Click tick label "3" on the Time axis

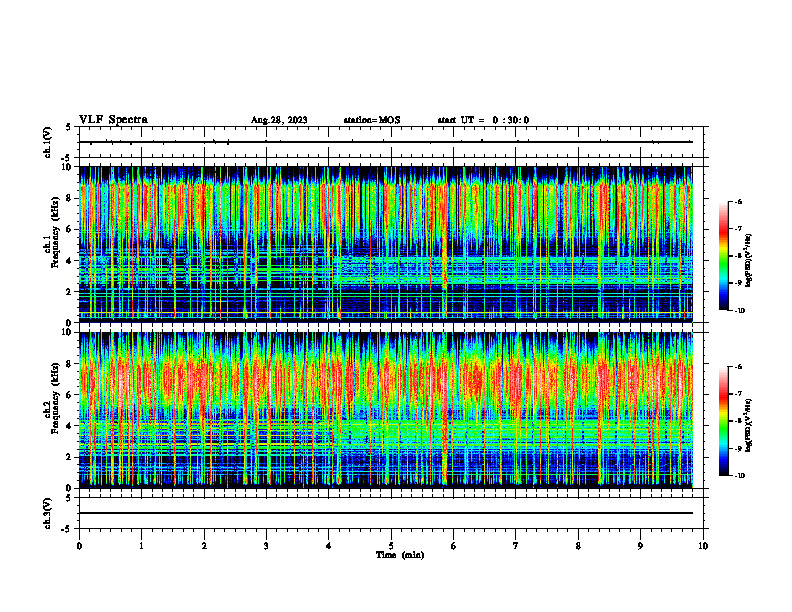(266, 546)
